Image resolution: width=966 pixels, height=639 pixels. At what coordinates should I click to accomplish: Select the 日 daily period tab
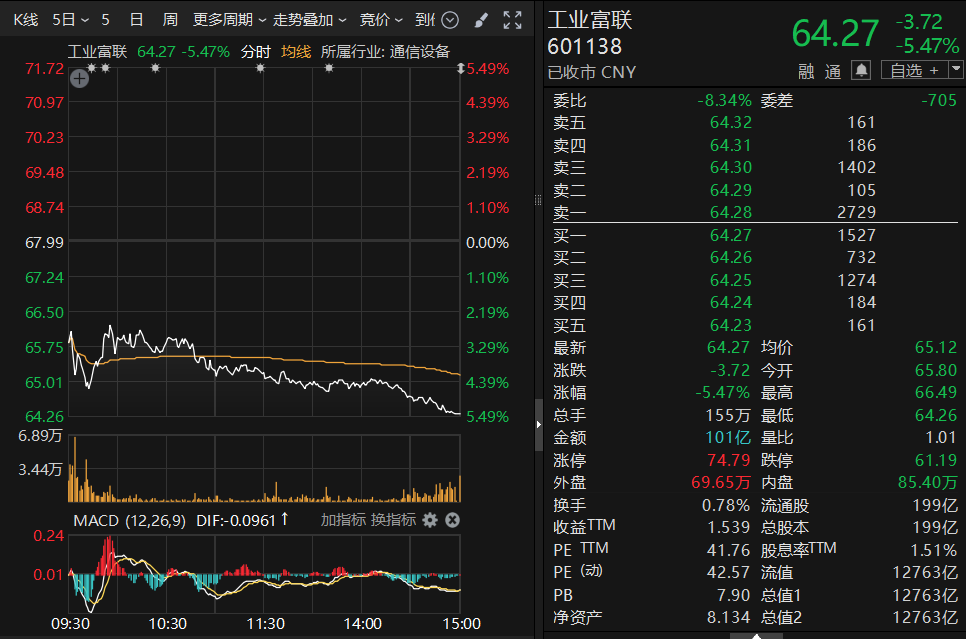pos(137,20)
